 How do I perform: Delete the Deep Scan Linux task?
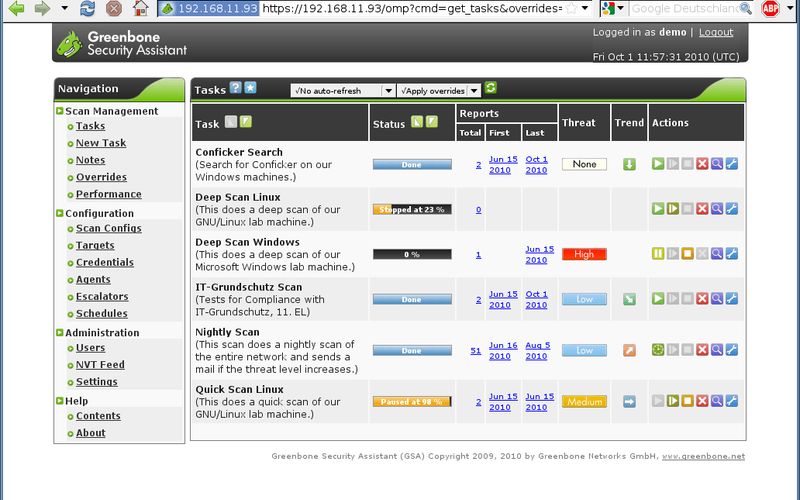[702, 209]
